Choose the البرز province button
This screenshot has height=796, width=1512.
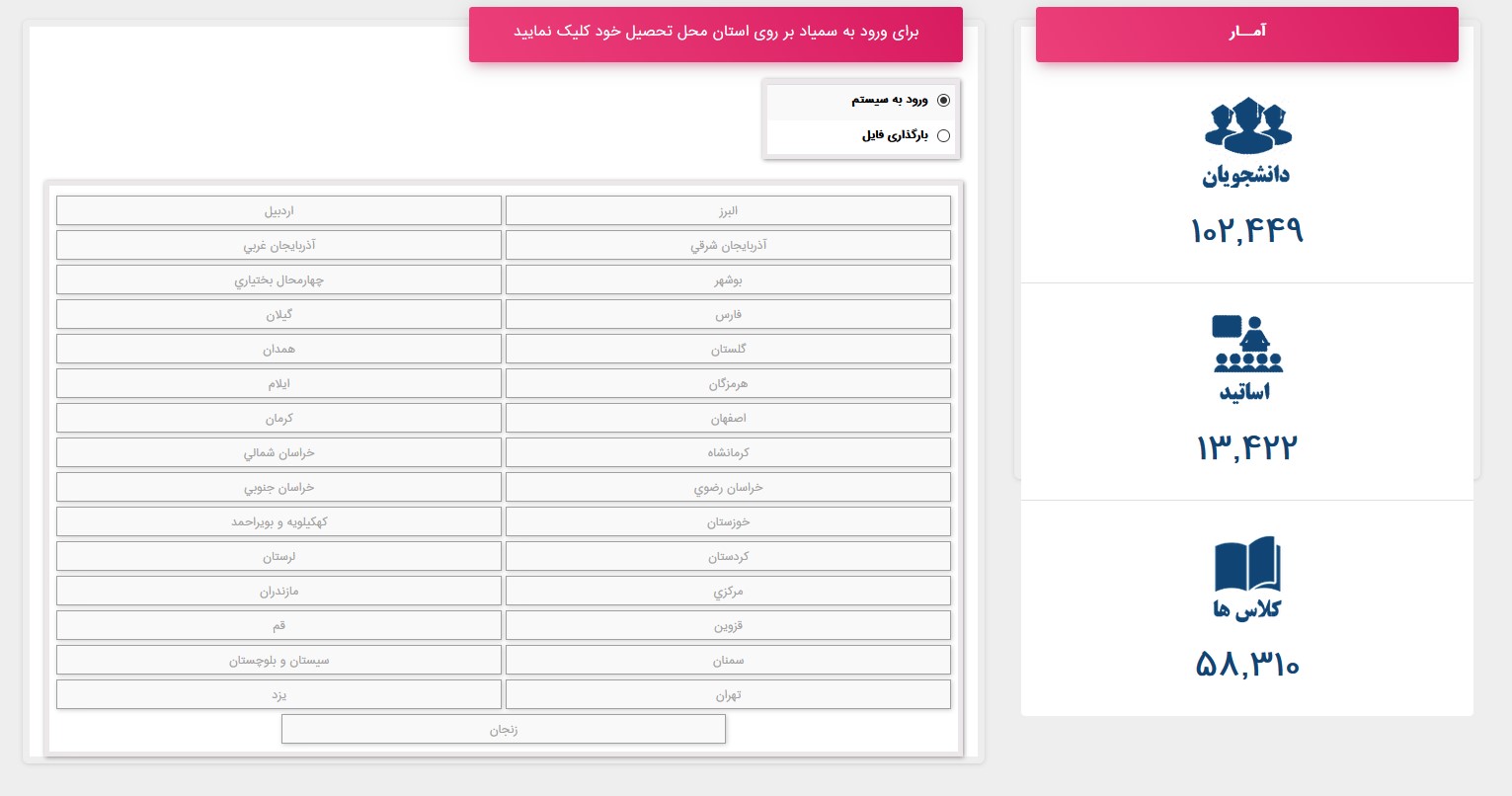pos(728,210)
